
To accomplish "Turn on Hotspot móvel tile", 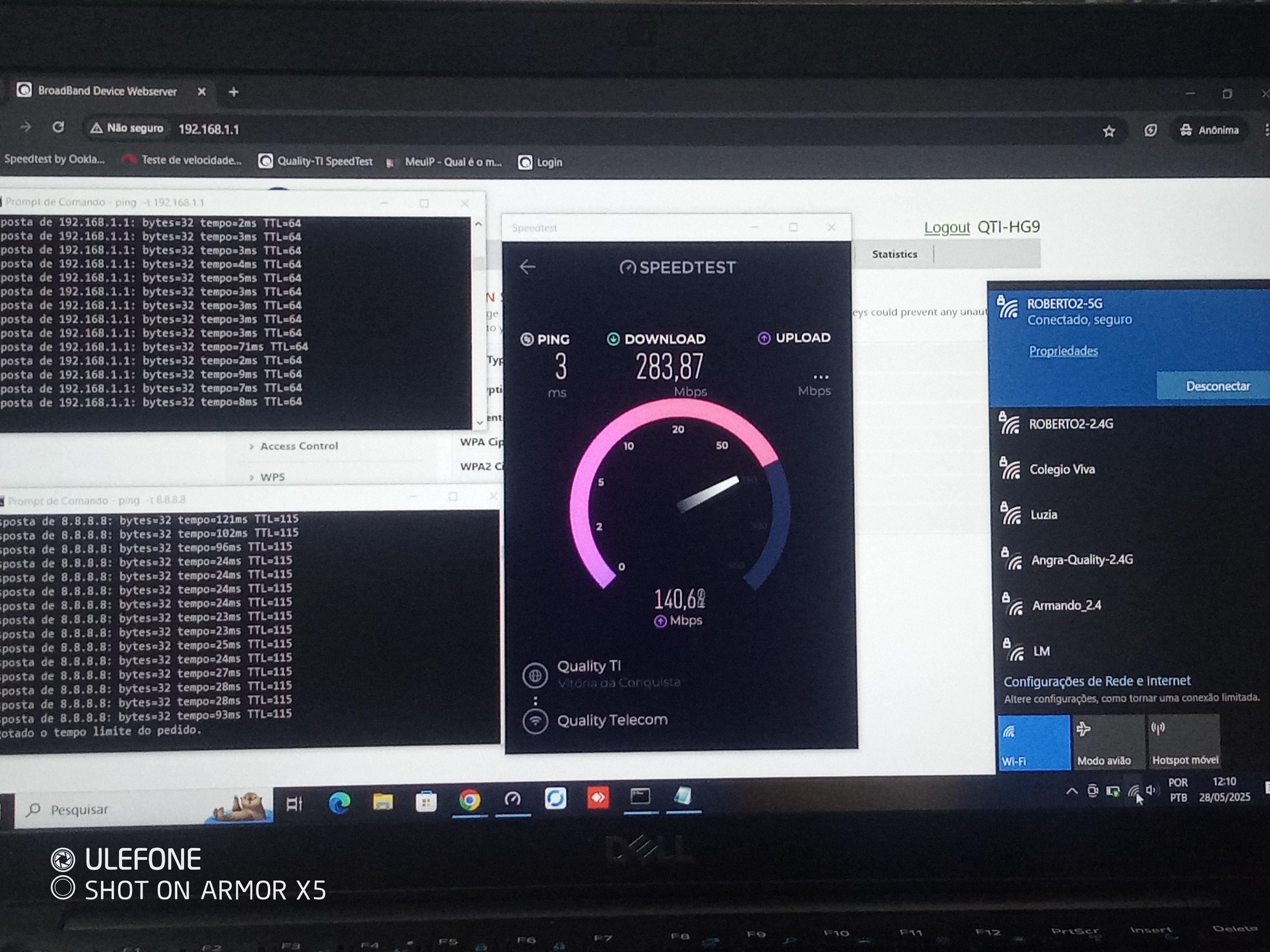I will point(1183,741).
